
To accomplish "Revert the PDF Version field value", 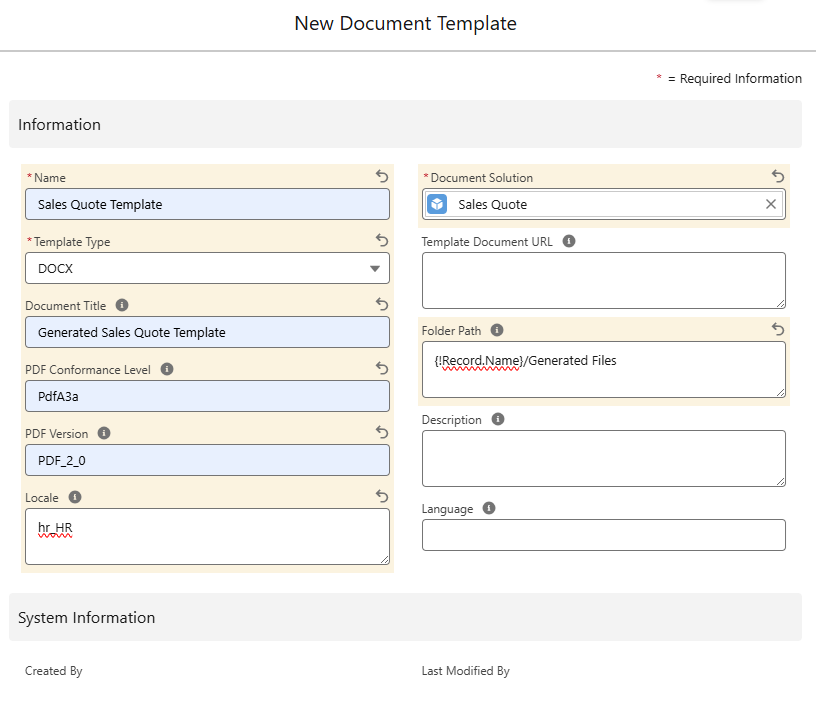I will (x=382, y=432).
